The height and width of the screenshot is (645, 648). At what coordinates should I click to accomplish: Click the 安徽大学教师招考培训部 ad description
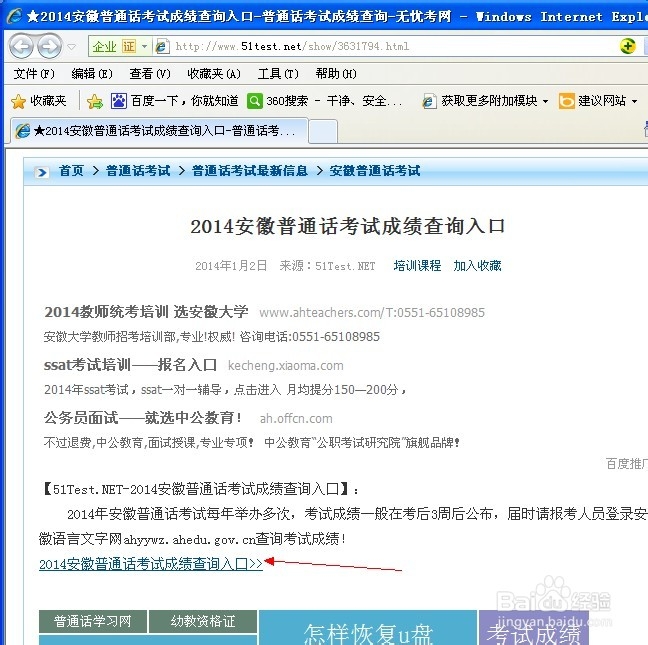click(x=212, y=337)
